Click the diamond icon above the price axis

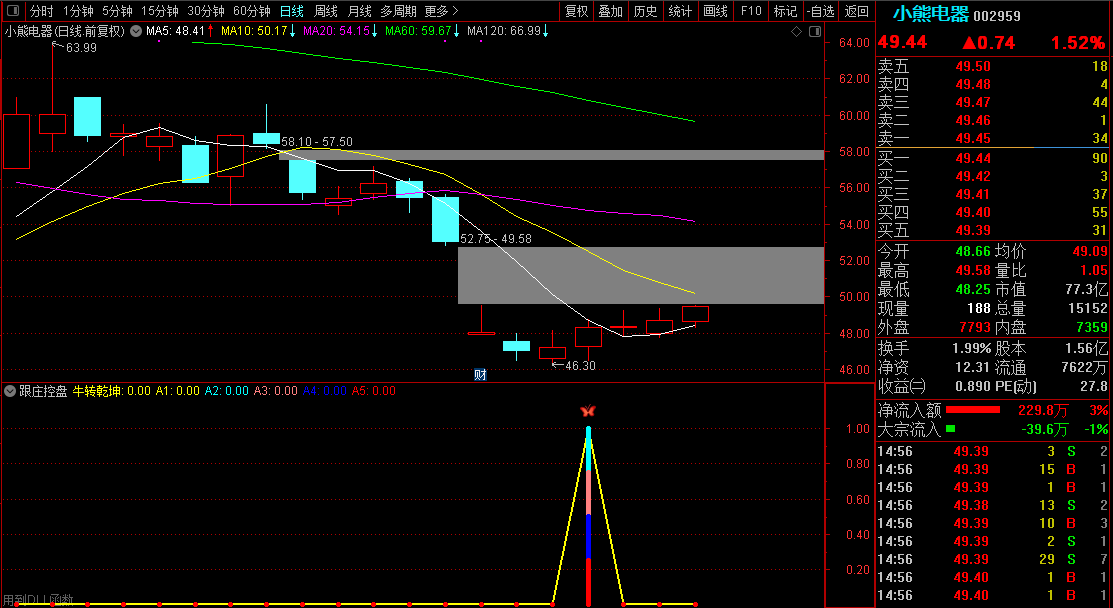click(796, 31)
